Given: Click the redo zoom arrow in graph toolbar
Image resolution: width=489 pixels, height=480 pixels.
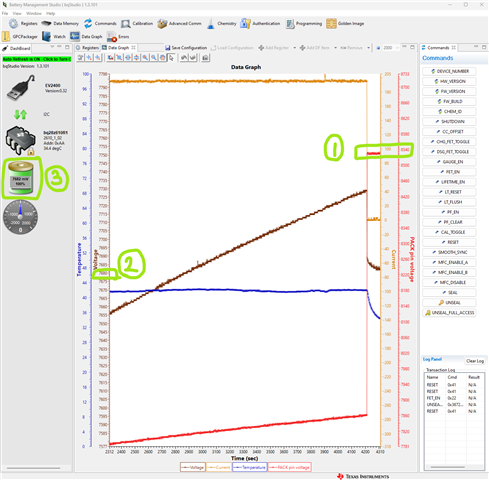Looking at the screenshot, I should pyautogui.click(x=193, y=58).
